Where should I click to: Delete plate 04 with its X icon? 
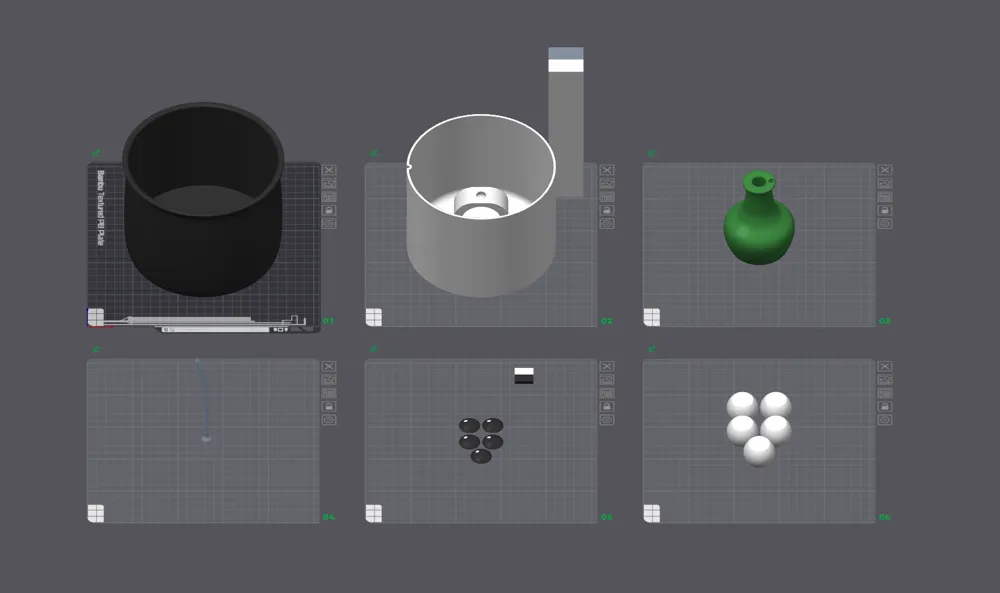(x=331, y=369)
